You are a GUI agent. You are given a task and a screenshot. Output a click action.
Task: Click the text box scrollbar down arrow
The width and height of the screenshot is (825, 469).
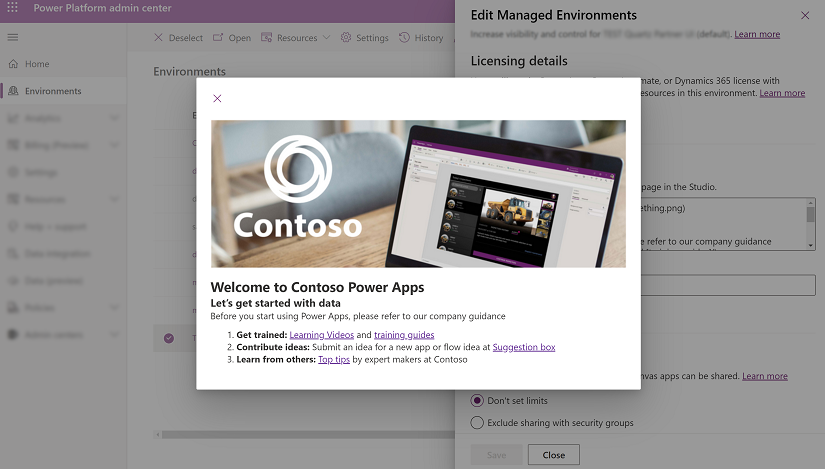click(x=811, y=245)
